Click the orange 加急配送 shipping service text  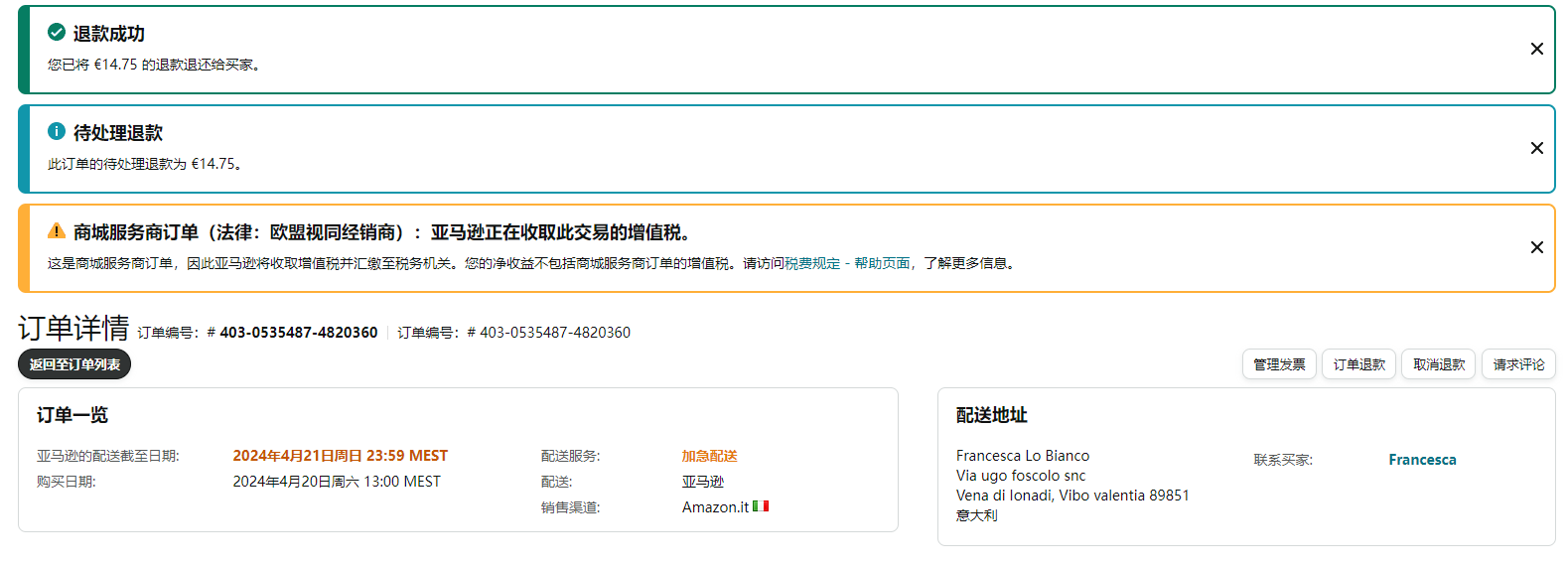pyautogui.click(x=709, y=456)
